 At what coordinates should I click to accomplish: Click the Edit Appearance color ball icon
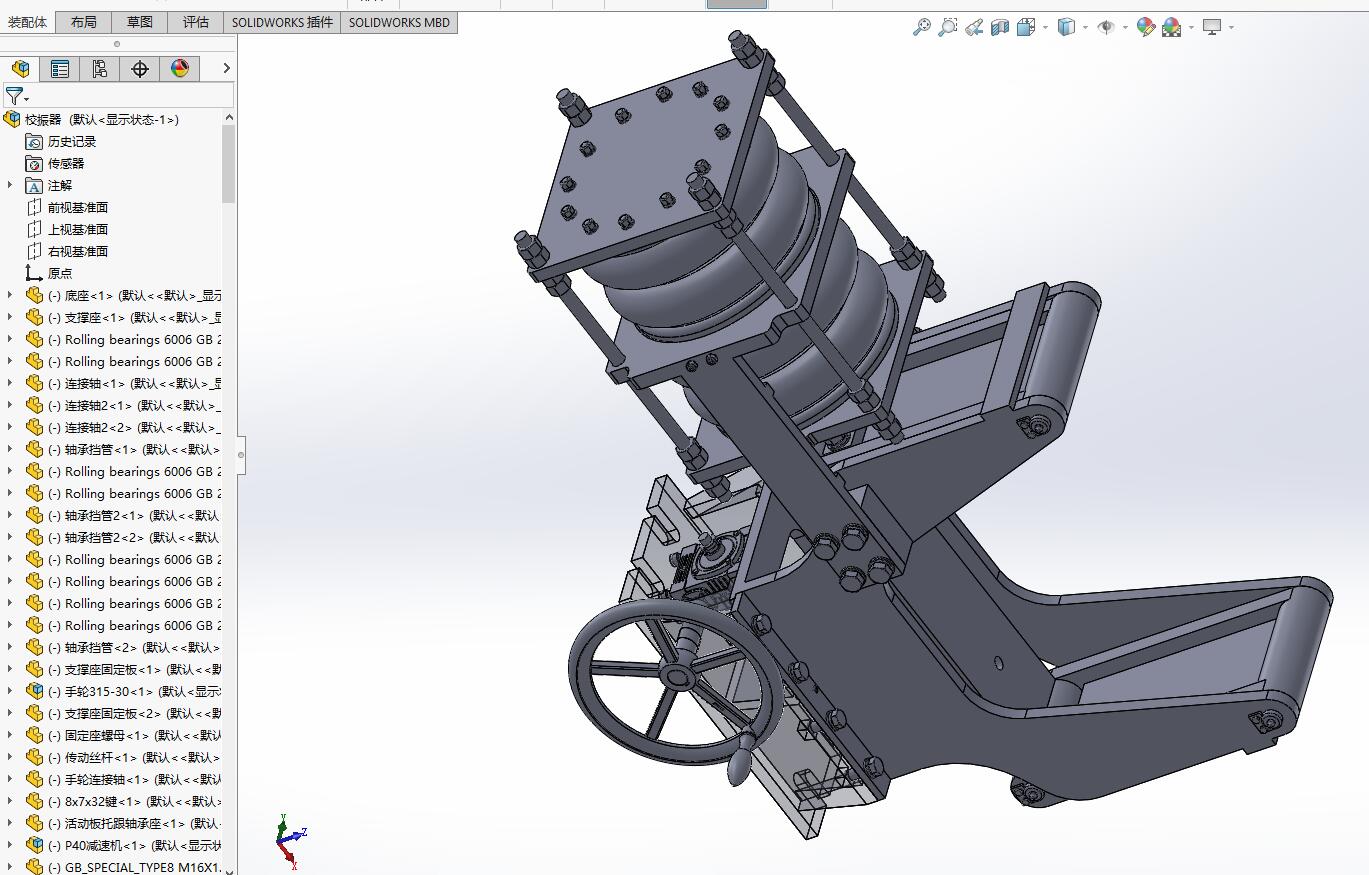coord(1146,27)
